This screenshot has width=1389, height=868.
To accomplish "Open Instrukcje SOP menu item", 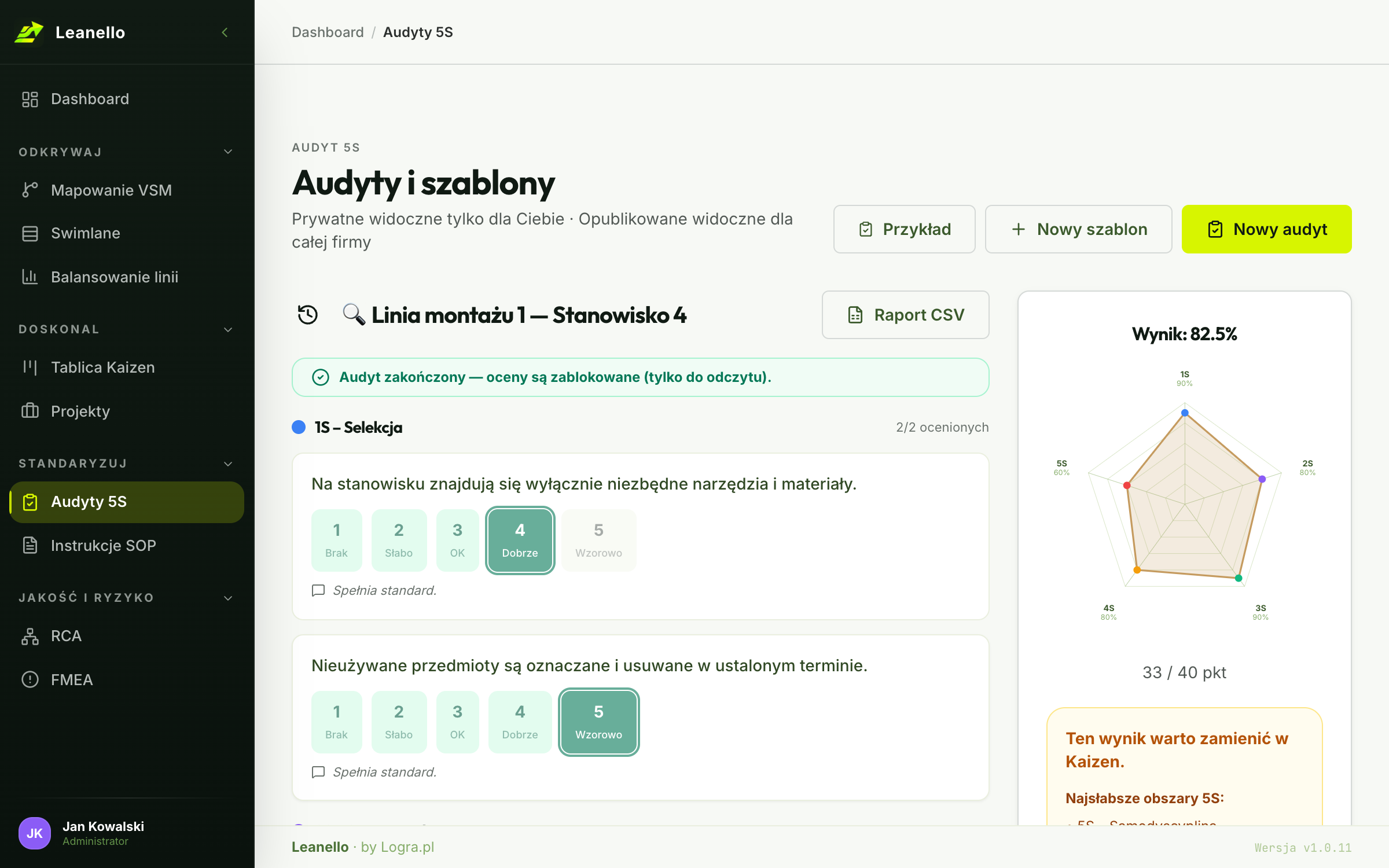I will [127, 545].
